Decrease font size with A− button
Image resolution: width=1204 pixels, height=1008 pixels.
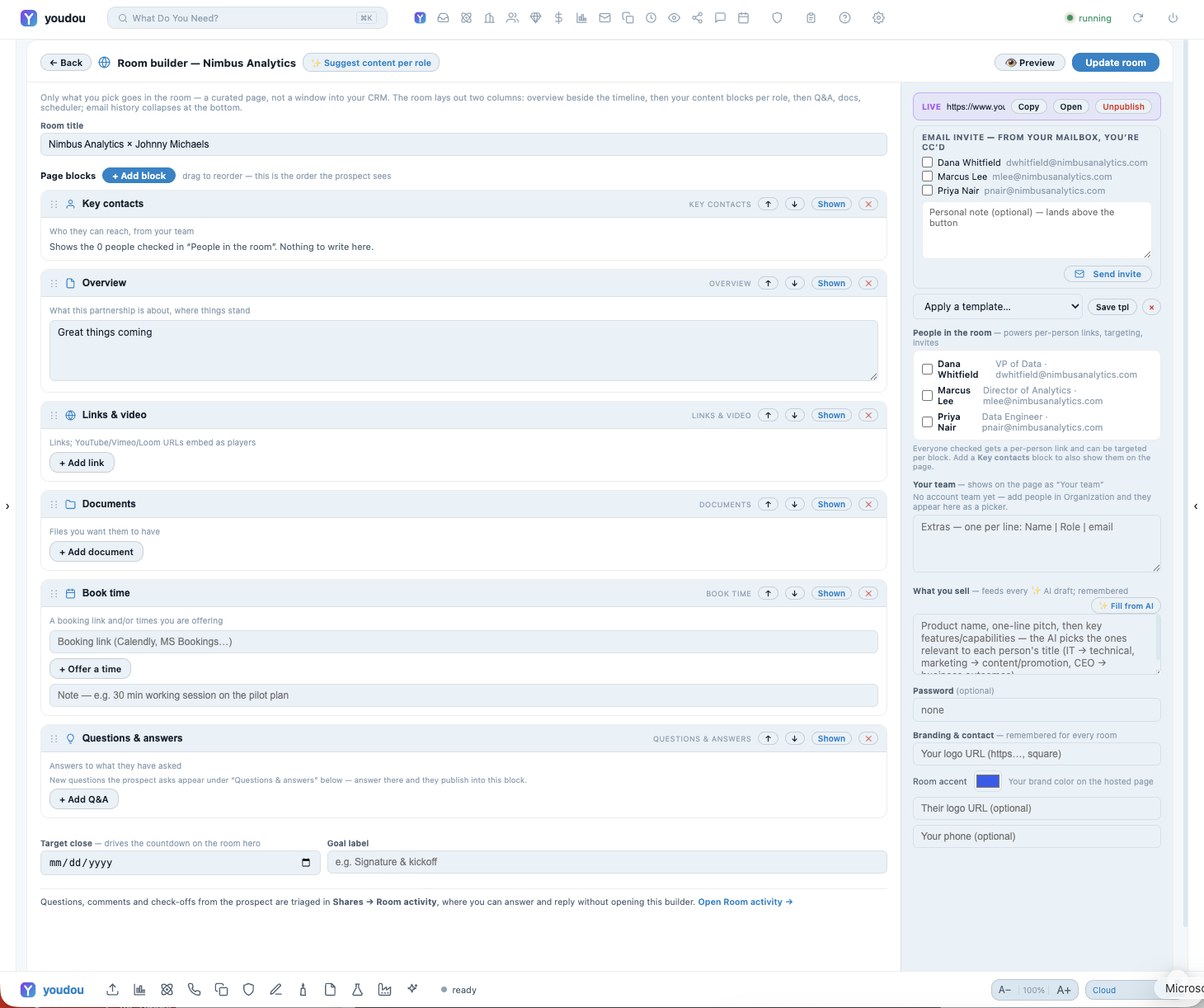click(x=1004, y=990)
